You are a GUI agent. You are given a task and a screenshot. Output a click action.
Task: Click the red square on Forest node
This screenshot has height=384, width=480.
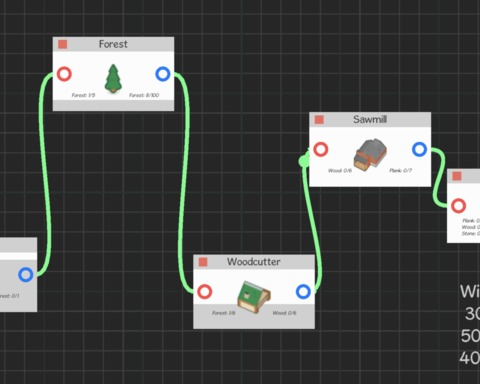pyautogui.click(x=63, y=44)
